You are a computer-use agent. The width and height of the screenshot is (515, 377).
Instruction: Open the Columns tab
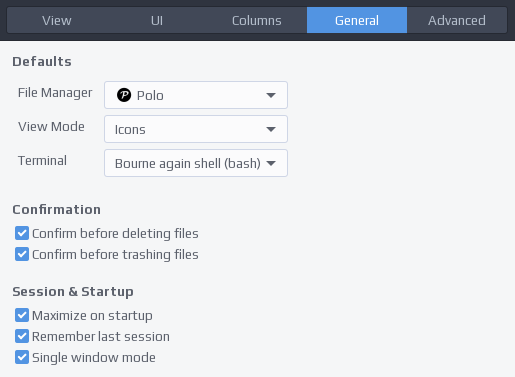pos(257,20)
